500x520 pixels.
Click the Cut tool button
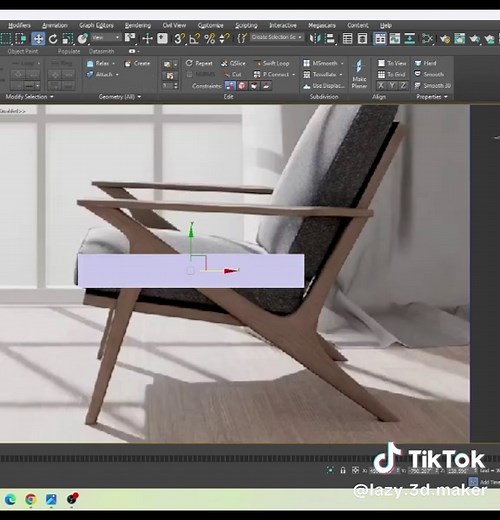coord(232,74)
